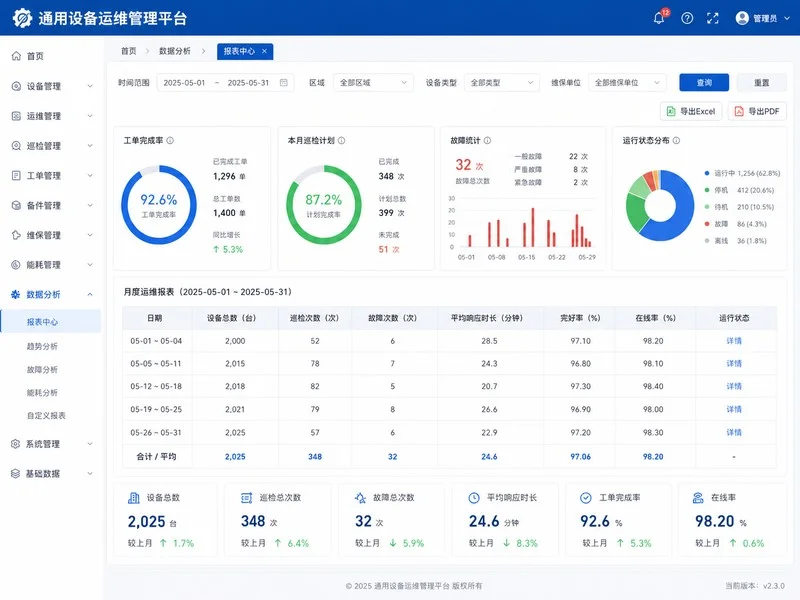Open the help question mark icon
The width and height of the screenshot is (800, 600).
[x=687, y=18]
